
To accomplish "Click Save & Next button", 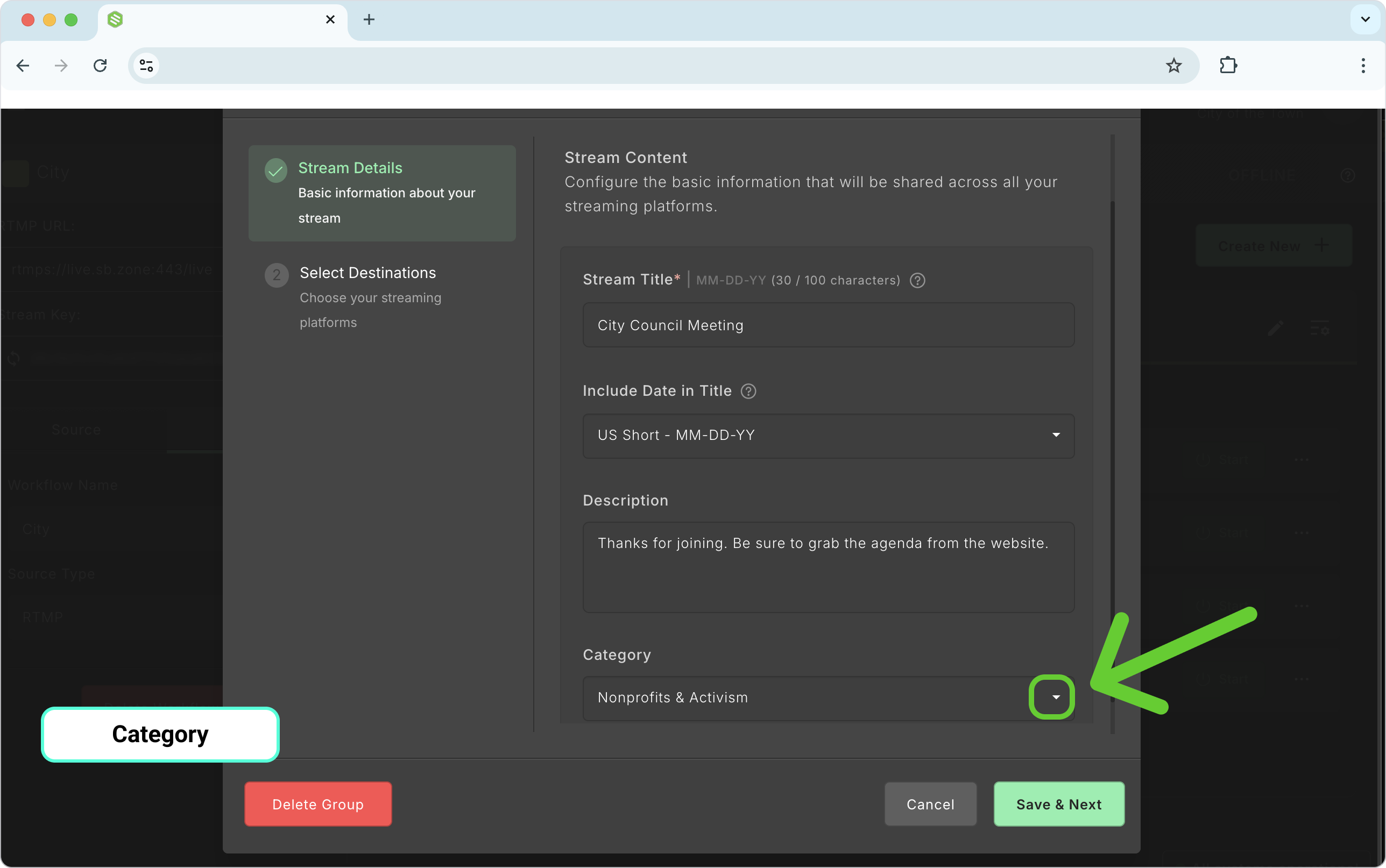I will point(1059,803).
